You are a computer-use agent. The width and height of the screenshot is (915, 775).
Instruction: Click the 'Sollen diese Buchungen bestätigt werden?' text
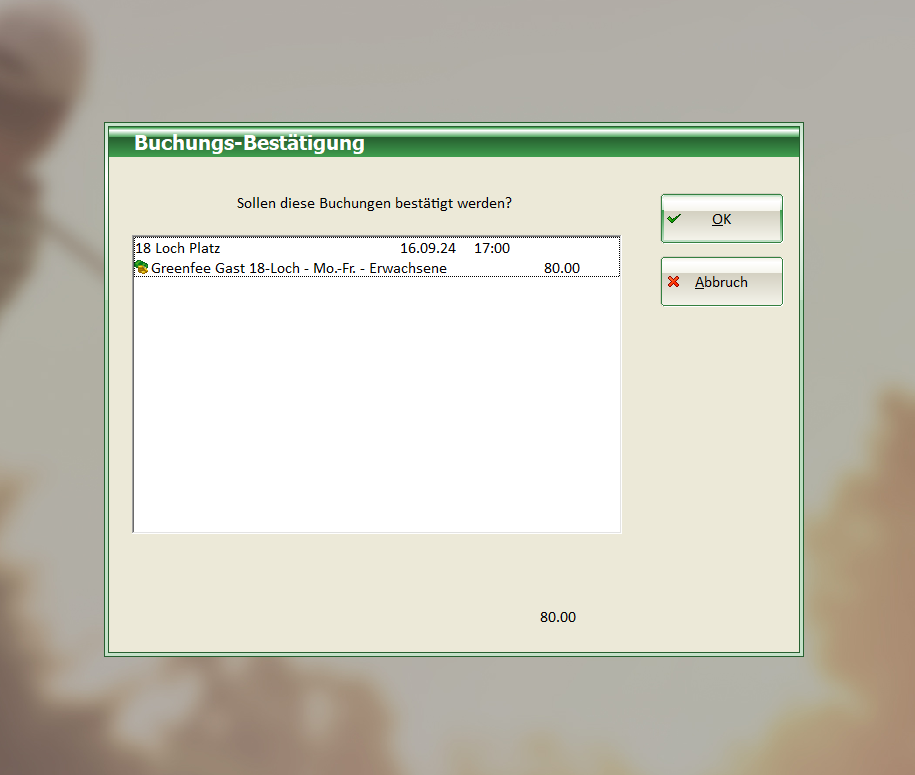[x=374, y=203]
